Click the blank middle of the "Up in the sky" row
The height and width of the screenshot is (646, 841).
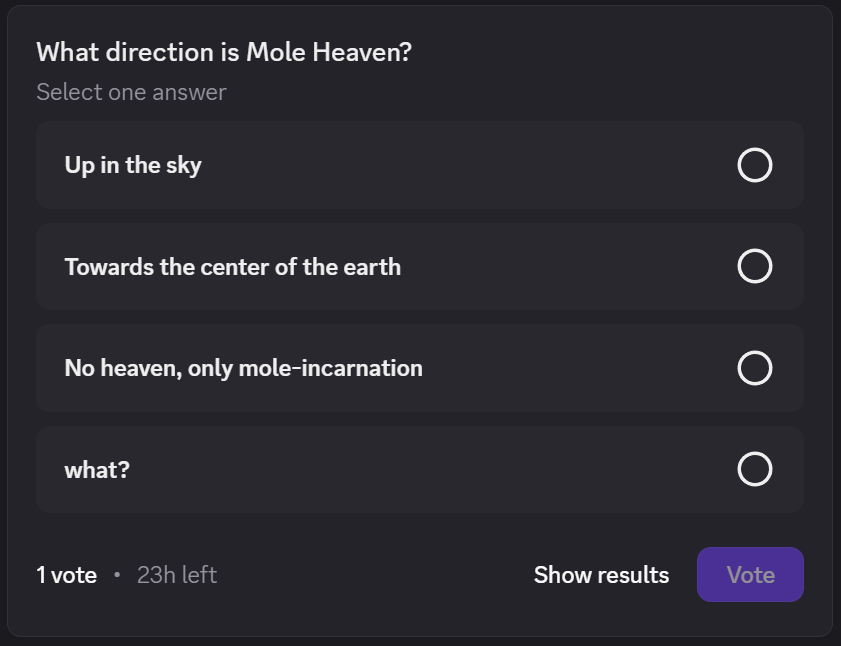click(450, 165)
